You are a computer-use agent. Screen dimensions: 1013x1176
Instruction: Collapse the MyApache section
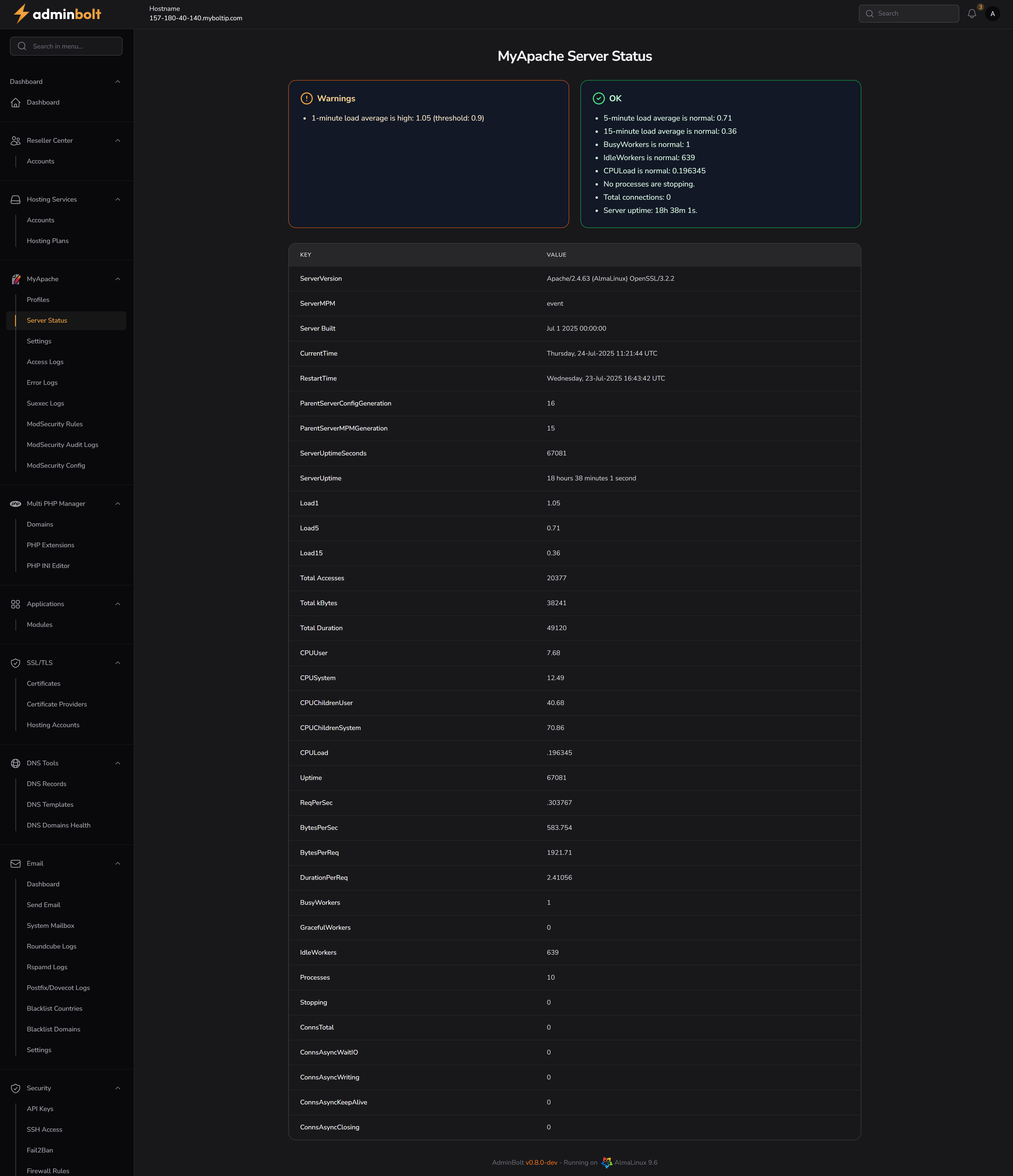tap(118, 279)
